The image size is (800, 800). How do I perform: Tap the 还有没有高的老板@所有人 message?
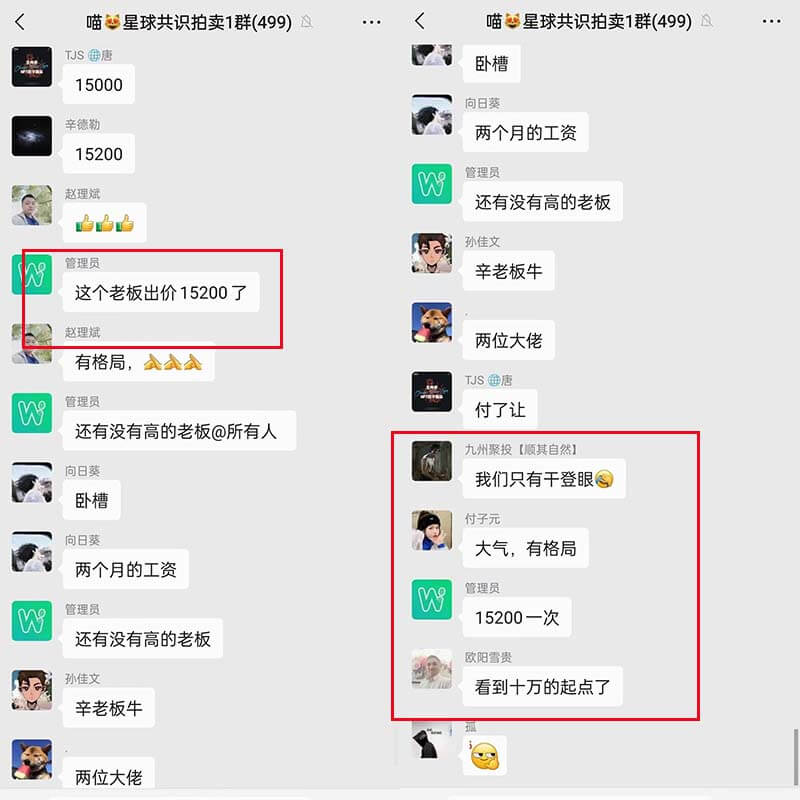tap(179, 431)
